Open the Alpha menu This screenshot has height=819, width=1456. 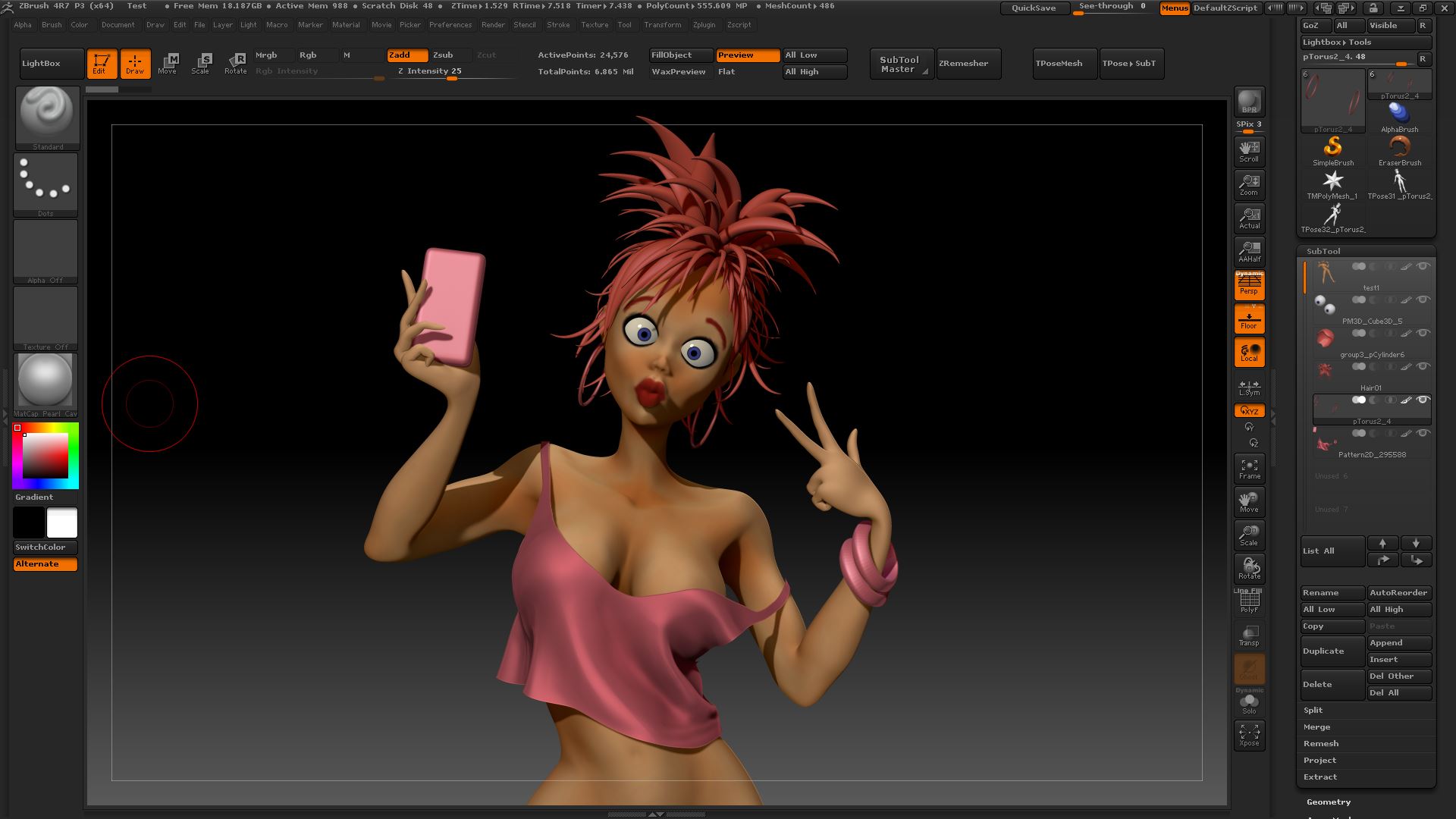23,25
